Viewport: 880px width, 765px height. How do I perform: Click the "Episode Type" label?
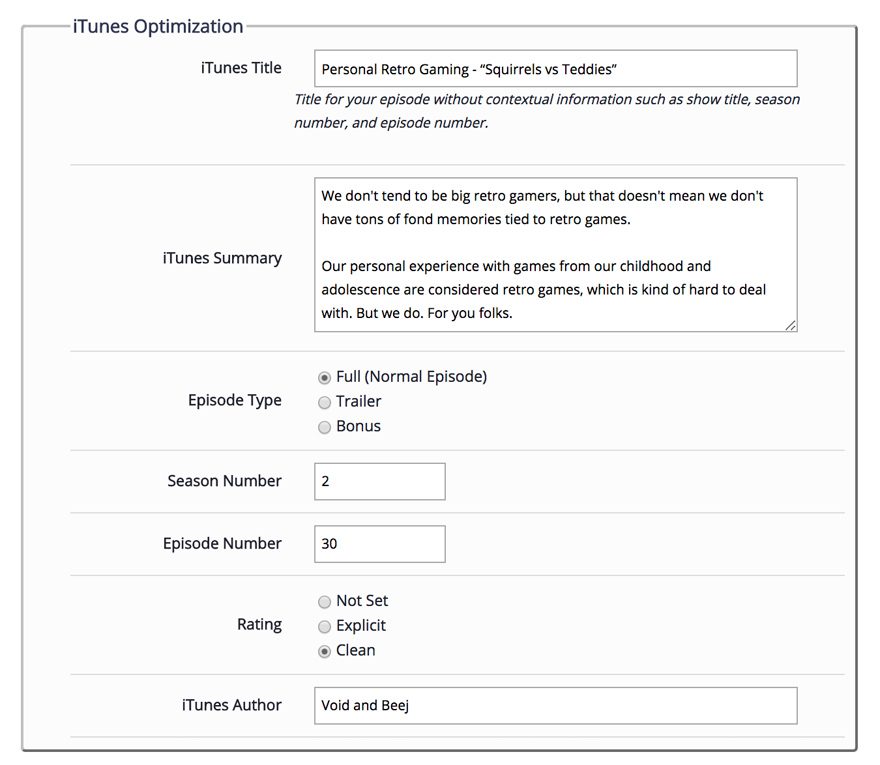click(x=234, y=400)
